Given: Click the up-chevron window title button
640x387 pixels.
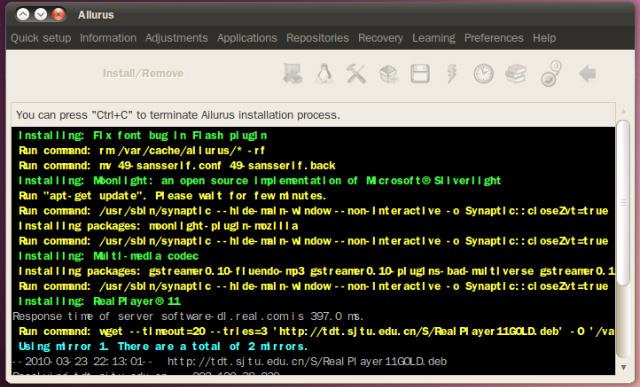Looking at the screenshot, I should click(23, 15).
